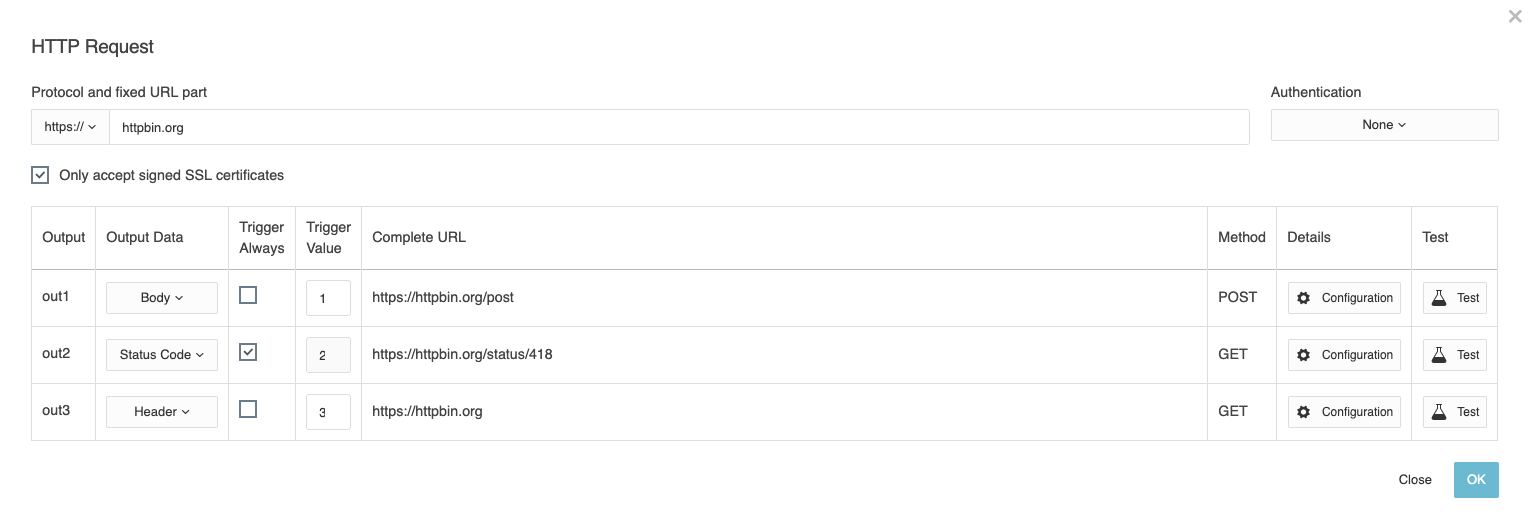Click the gear icon in out1 row

tap(1304, 298)
